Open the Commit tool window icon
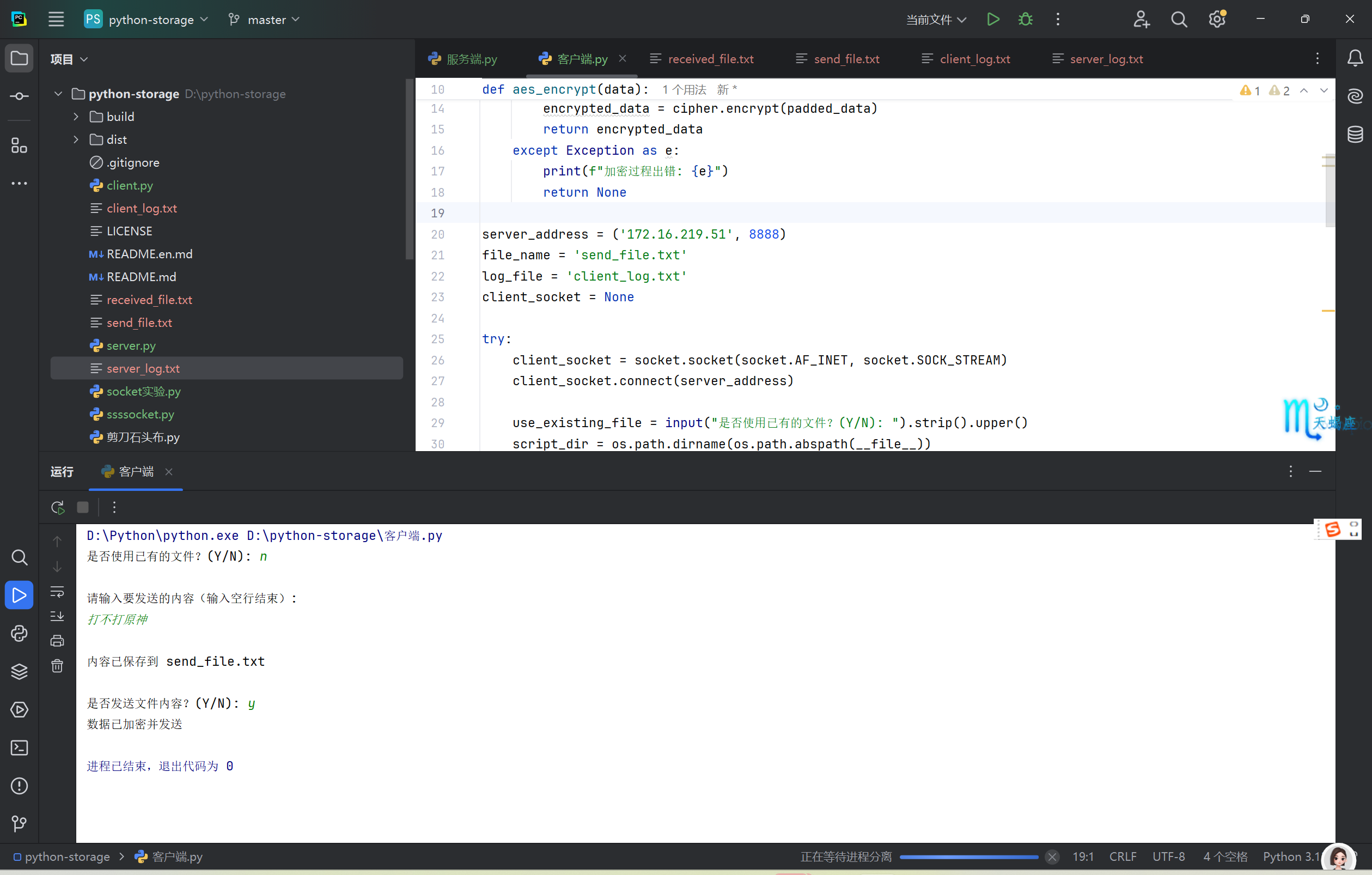The width and height of the screenshot is (1372, 875). click(20, 96)
